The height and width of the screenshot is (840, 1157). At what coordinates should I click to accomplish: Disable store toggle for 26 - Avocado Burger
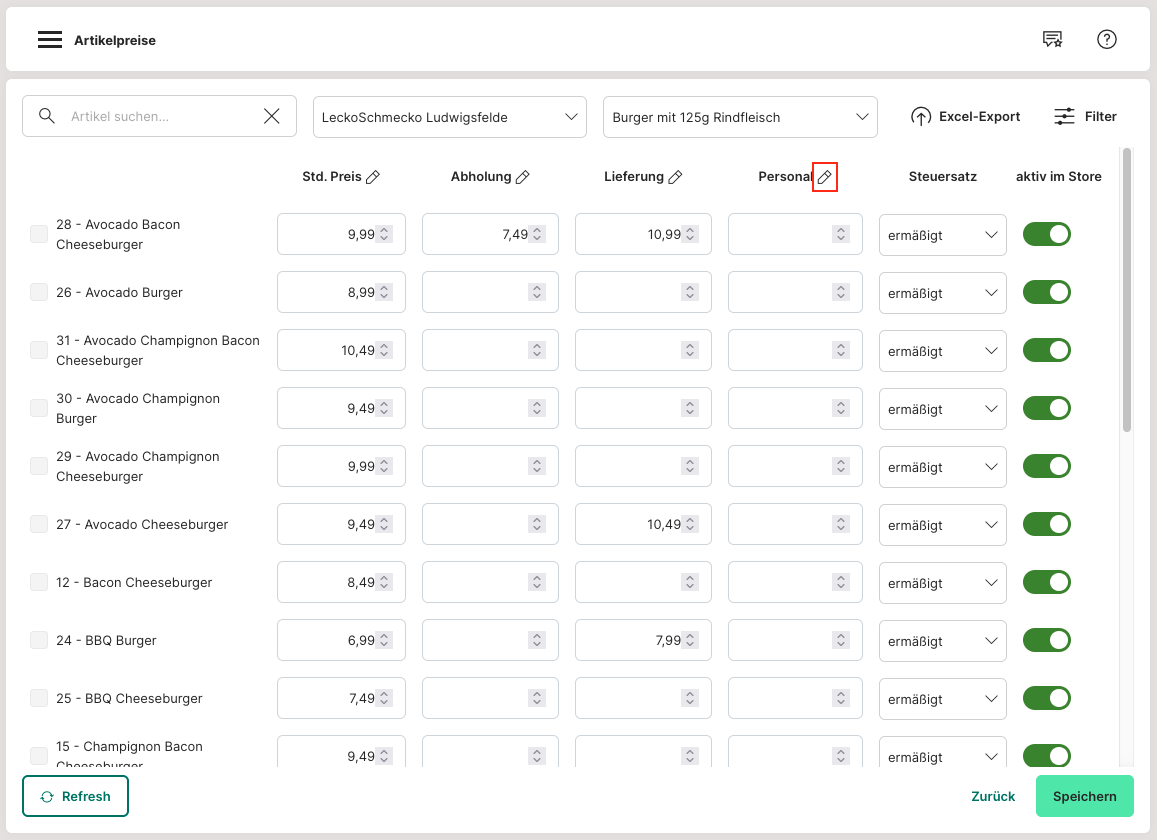[1046, 292]
